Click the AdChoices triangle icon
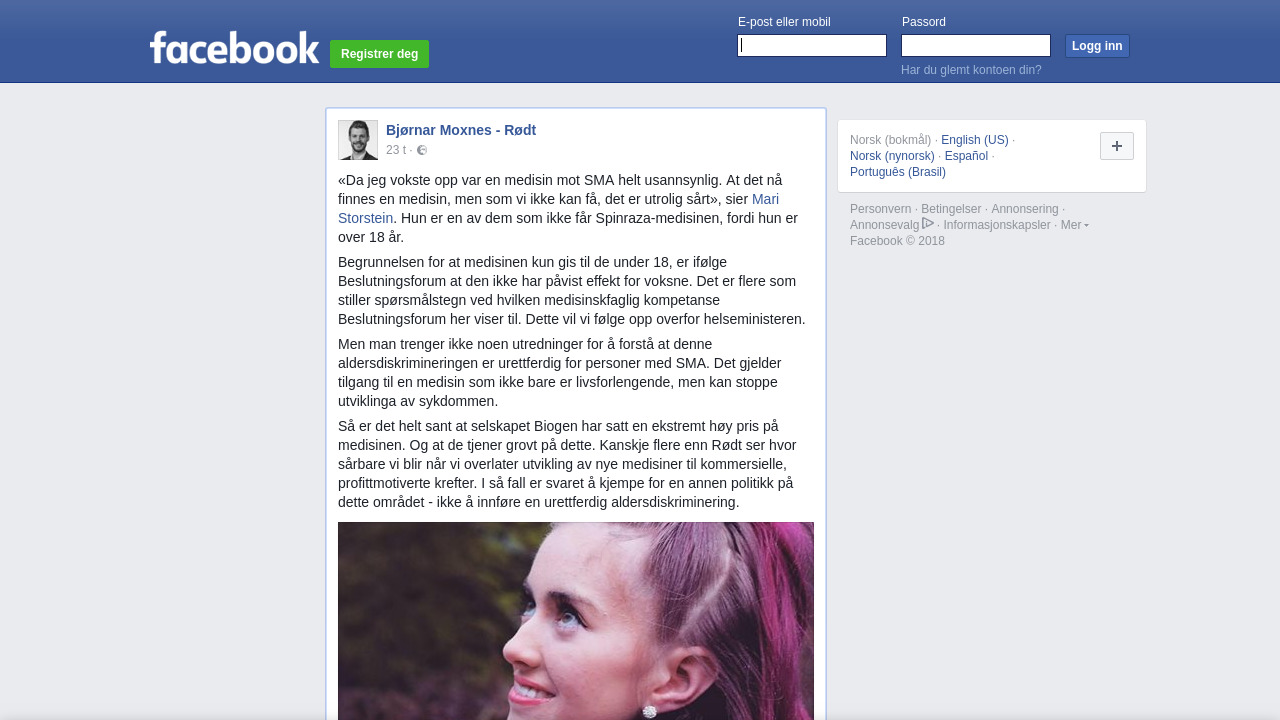The width and height of the screenshot is (1280, 720). tap(928, 223)
